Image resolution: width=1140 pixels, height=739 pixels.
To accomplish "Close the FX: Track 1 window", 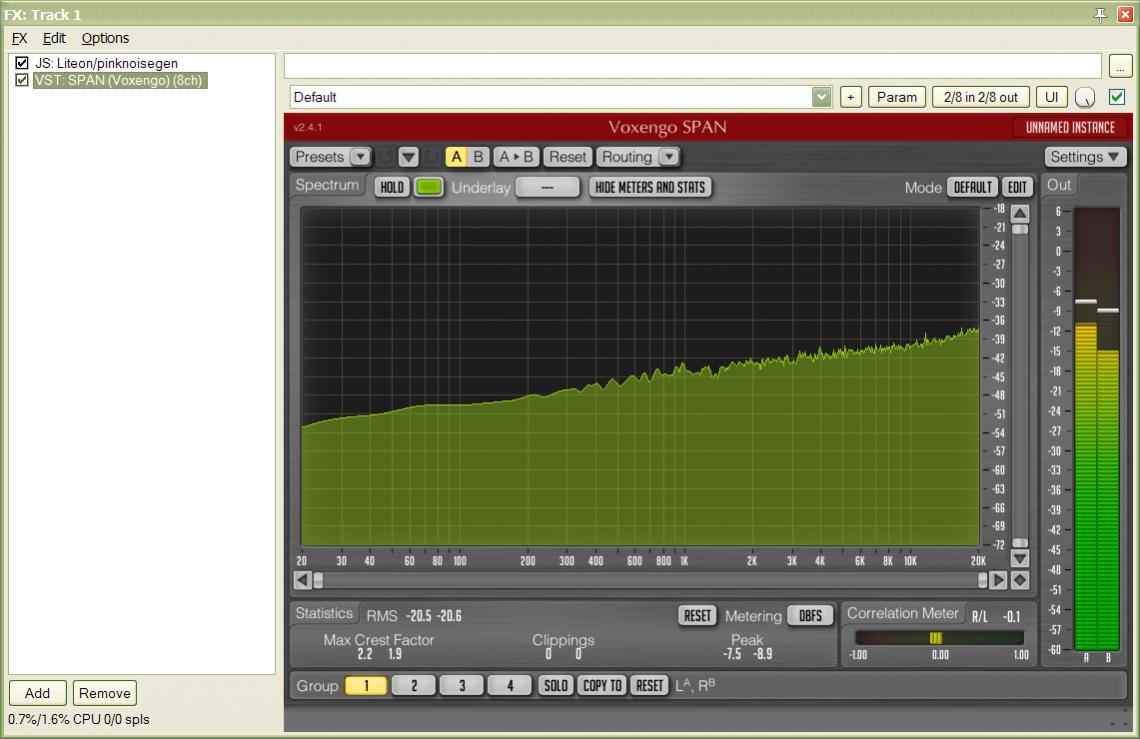I will [1125, 14].
